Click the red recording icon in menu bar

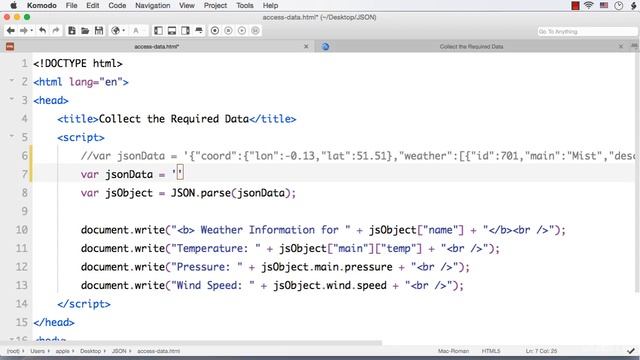(x=575, y=5)
